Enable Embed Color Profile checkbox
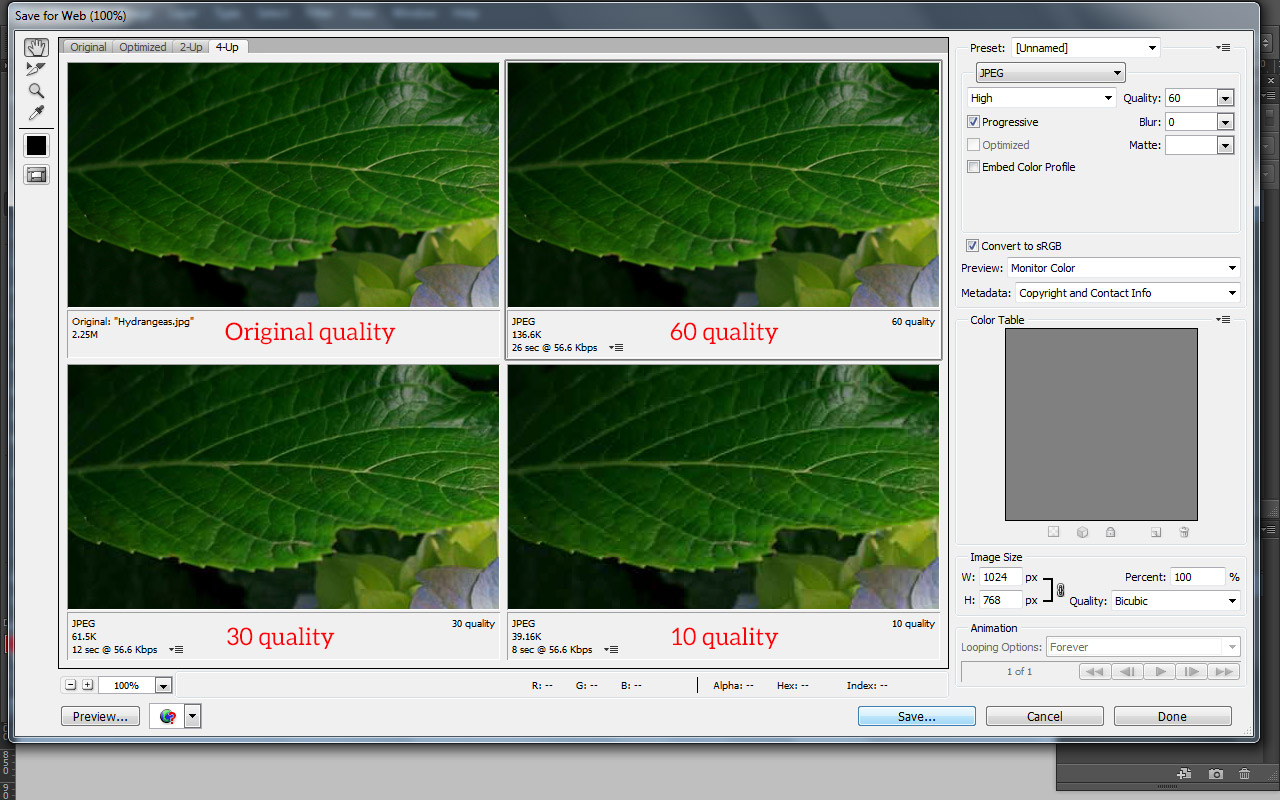 point(974,167)
